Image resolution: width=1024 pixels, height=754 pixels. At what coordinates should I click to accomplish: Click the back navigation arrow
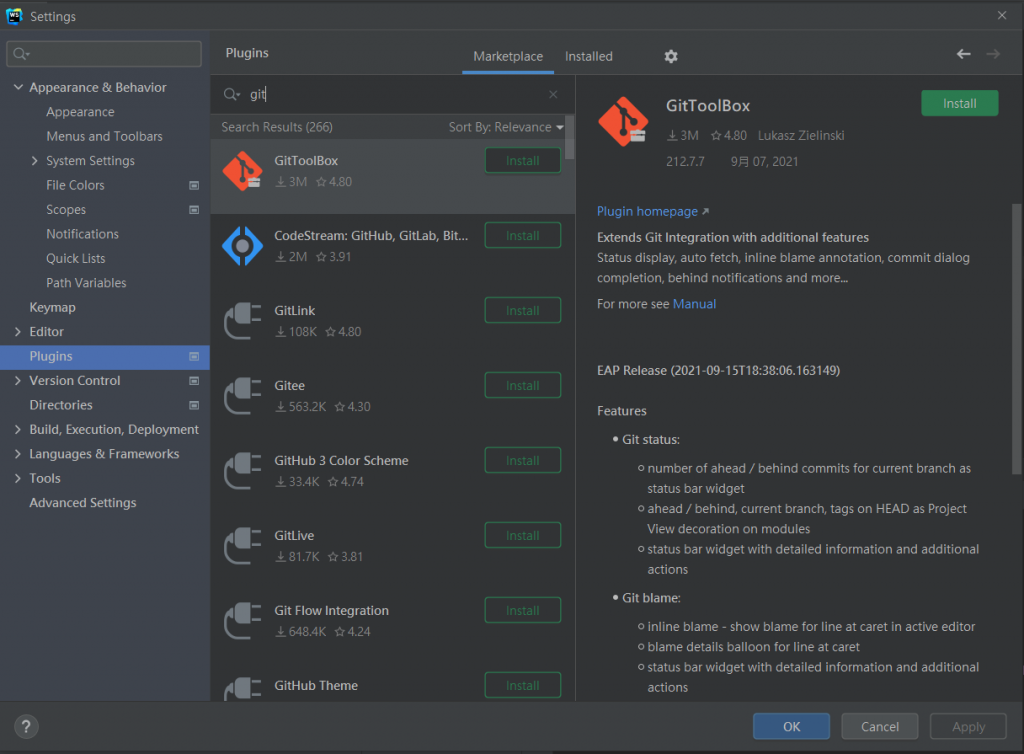point(963,54)
